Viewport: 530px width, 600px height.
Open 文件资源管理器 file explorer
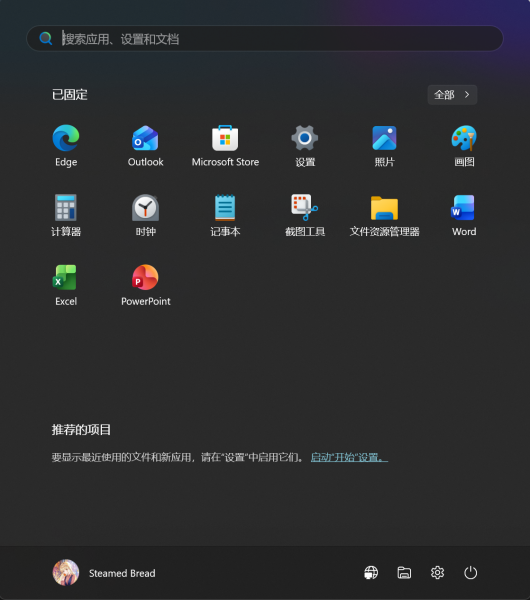384,215
